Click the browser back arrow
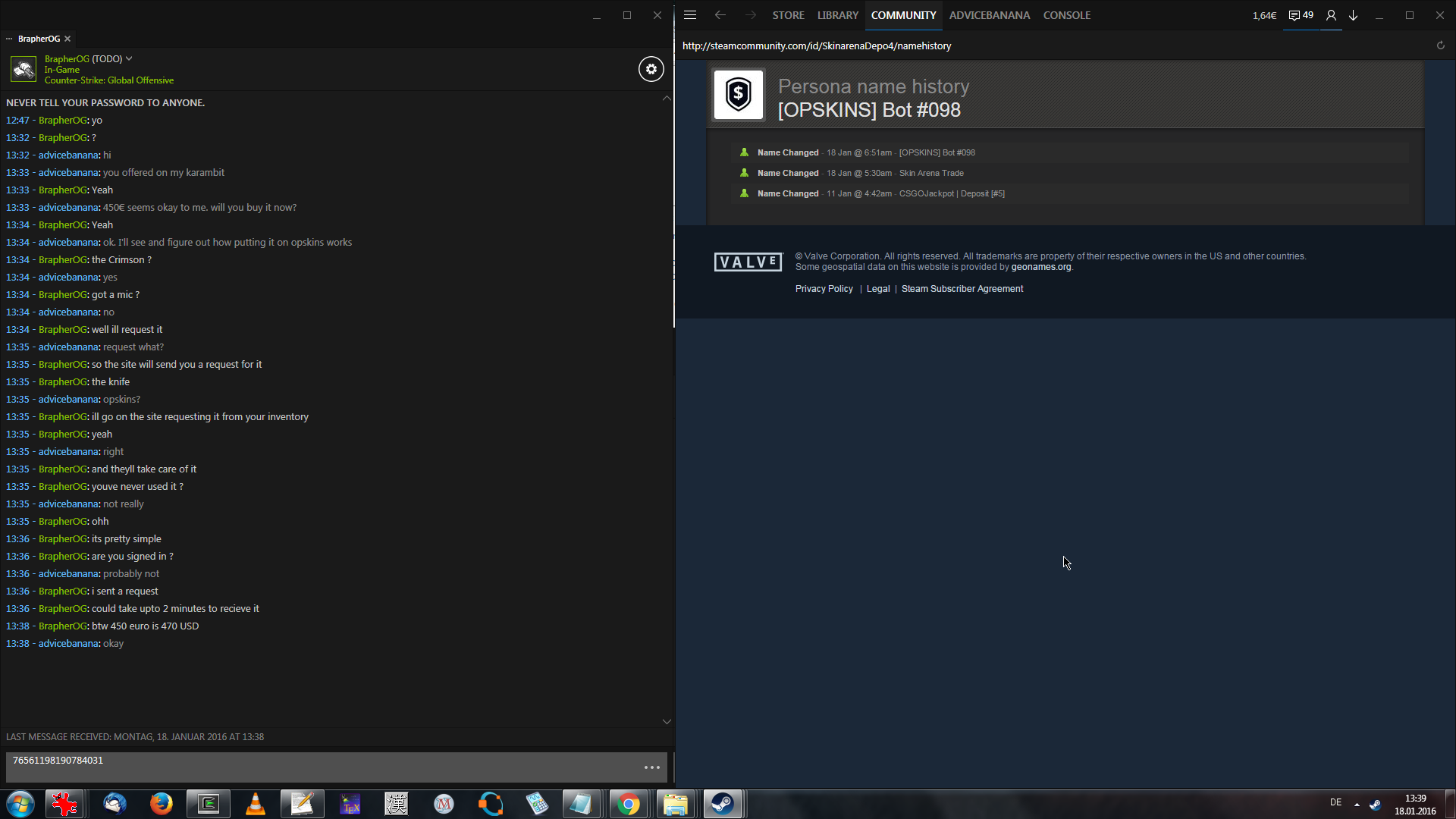1456x819 pixels. click(720, 15)
